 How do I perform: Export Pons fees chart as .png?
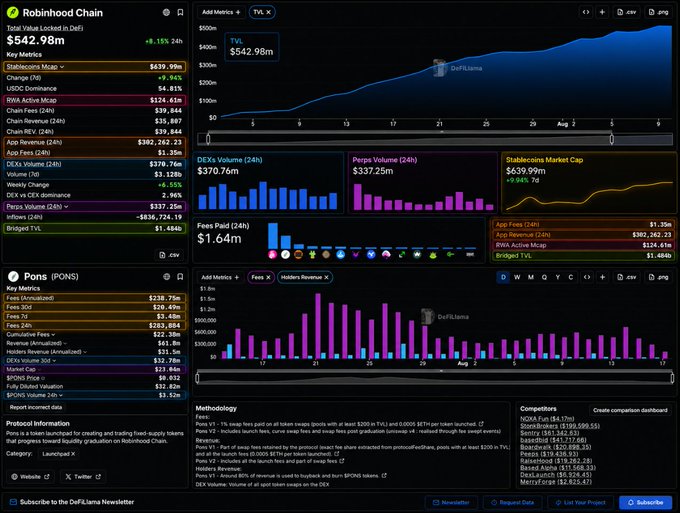[658, 277]
